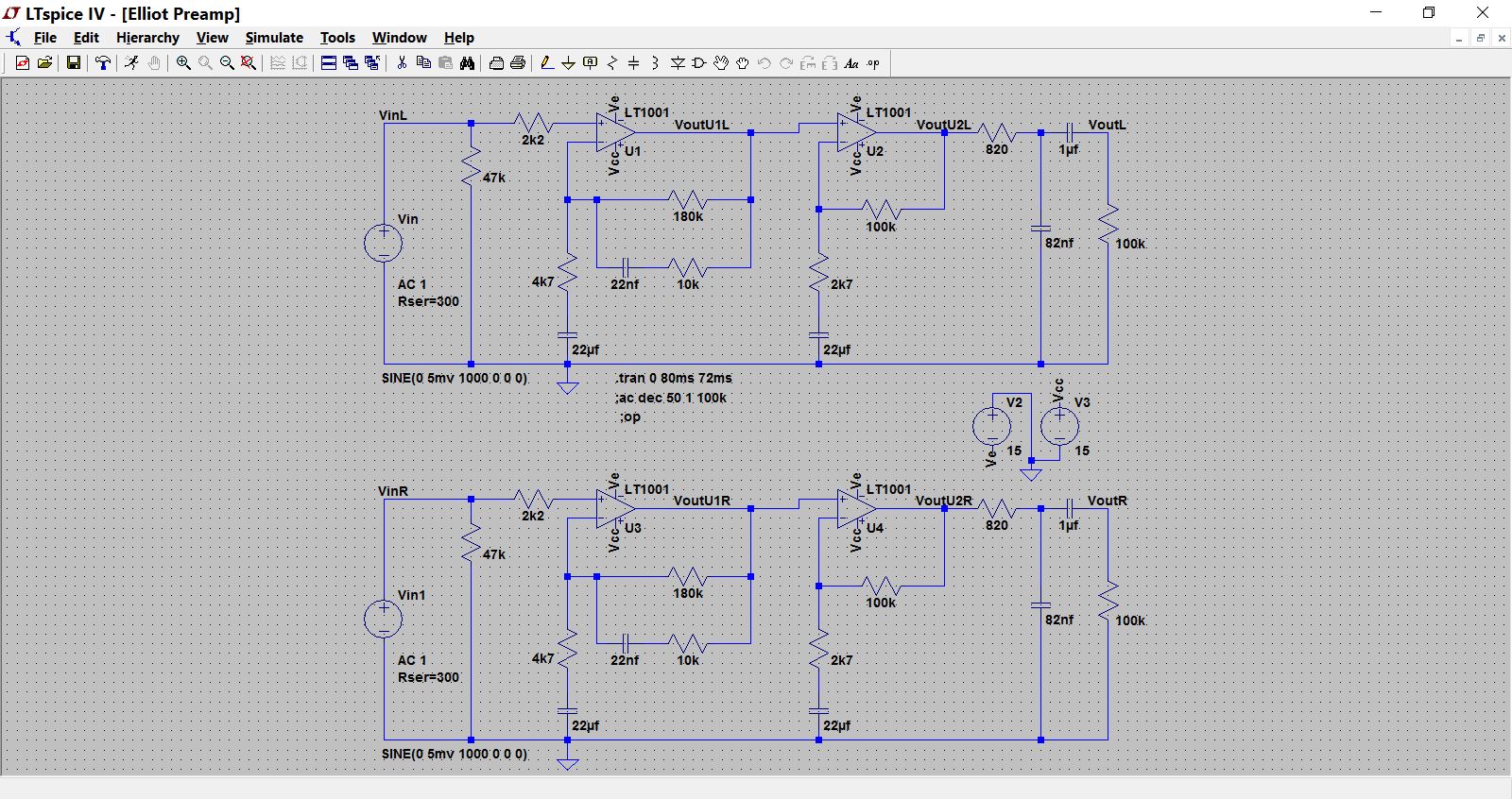Create a new schematic via toolbar icon

[22, 63]
